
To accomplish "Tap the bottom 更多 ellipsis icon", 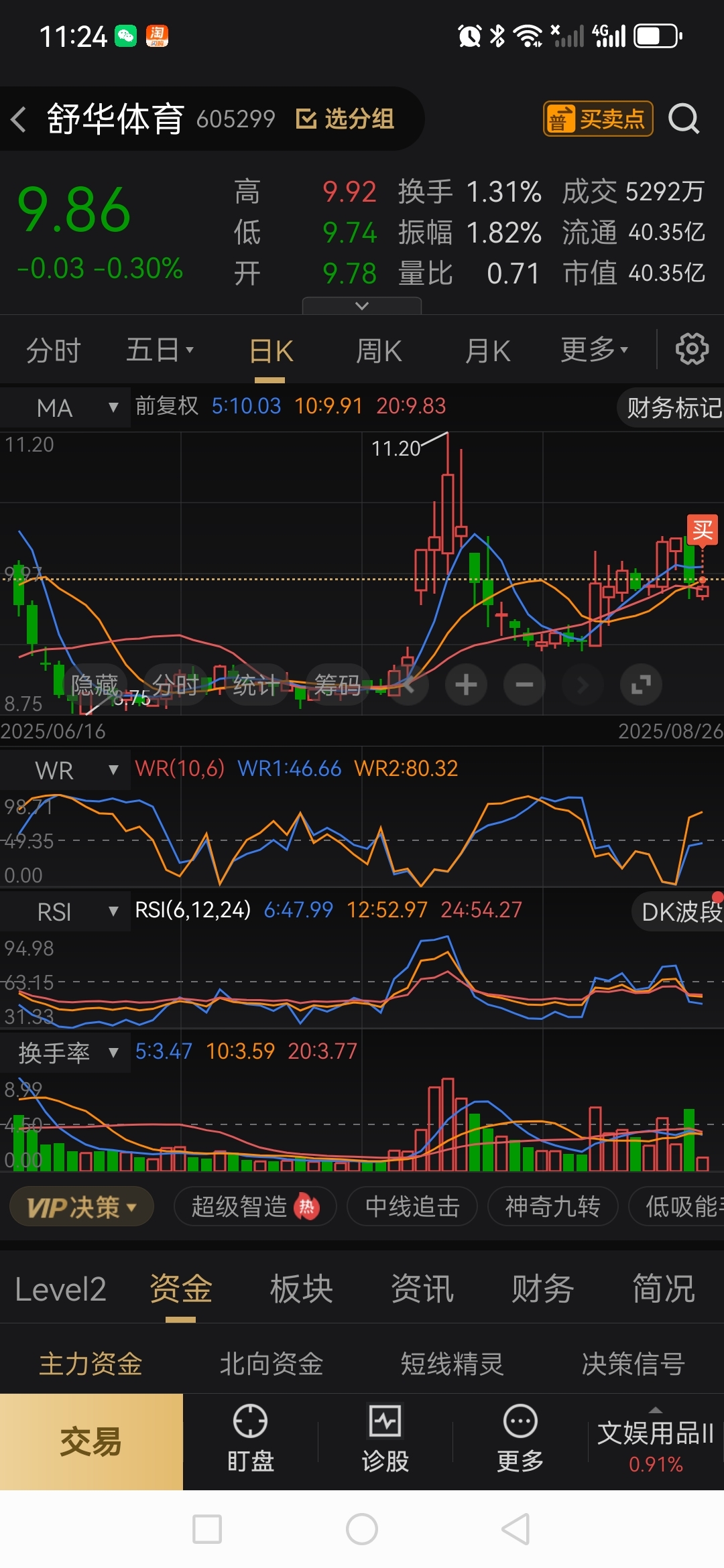I will coord(520,1439).
